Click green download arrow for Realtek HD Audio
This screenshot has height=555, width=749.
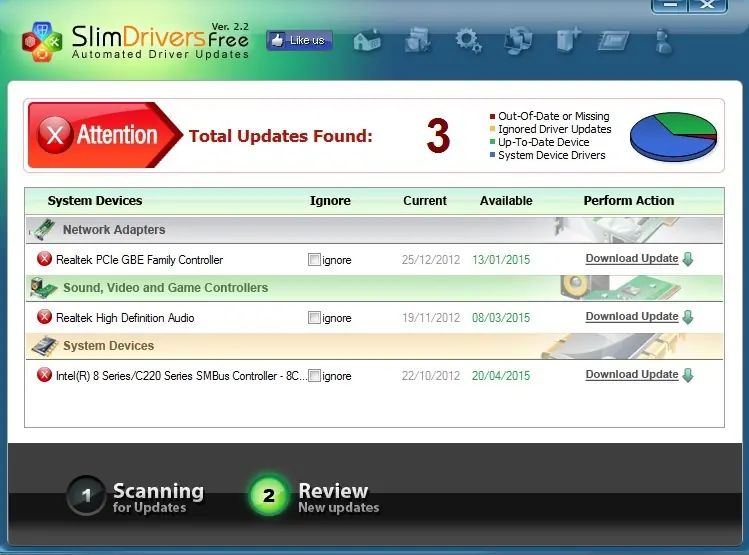pos(688,317)
